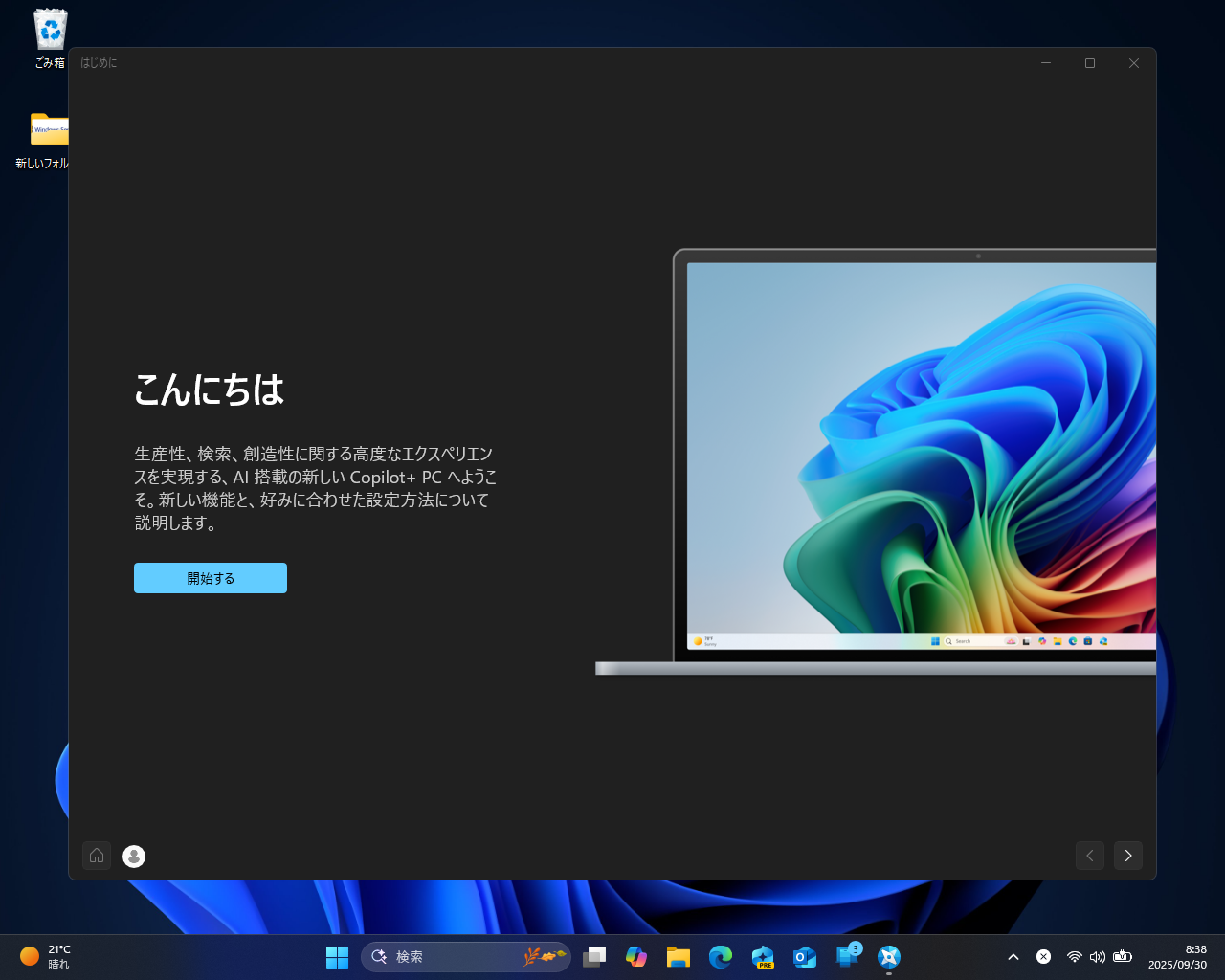Viewport: 1225px width, 980px height.
Task: Click the Home icon in the Get Started navigation
Action: [97, 856]
